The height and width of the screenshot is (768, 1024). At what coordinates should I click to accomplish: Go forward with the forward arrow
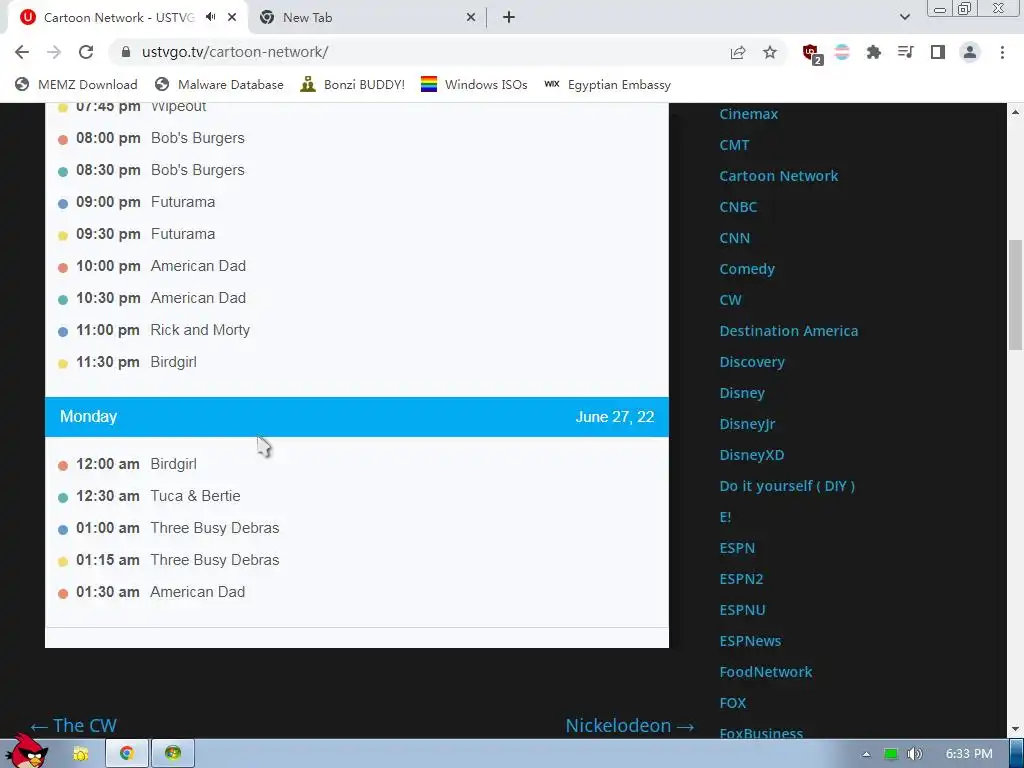[54, 52]
